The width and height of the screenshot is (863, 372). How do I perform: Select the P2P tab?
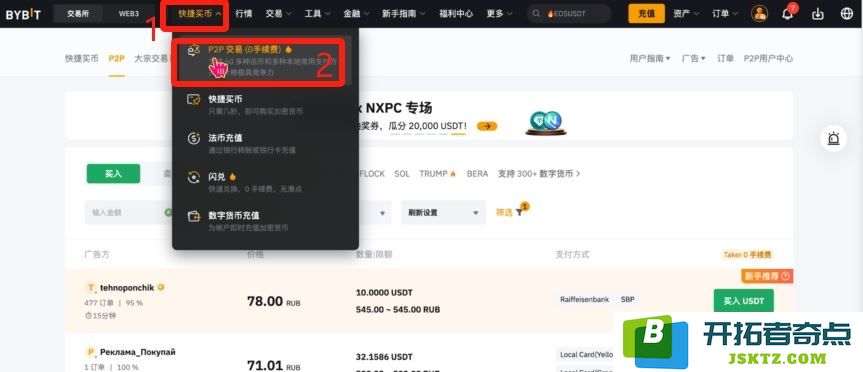116,58
